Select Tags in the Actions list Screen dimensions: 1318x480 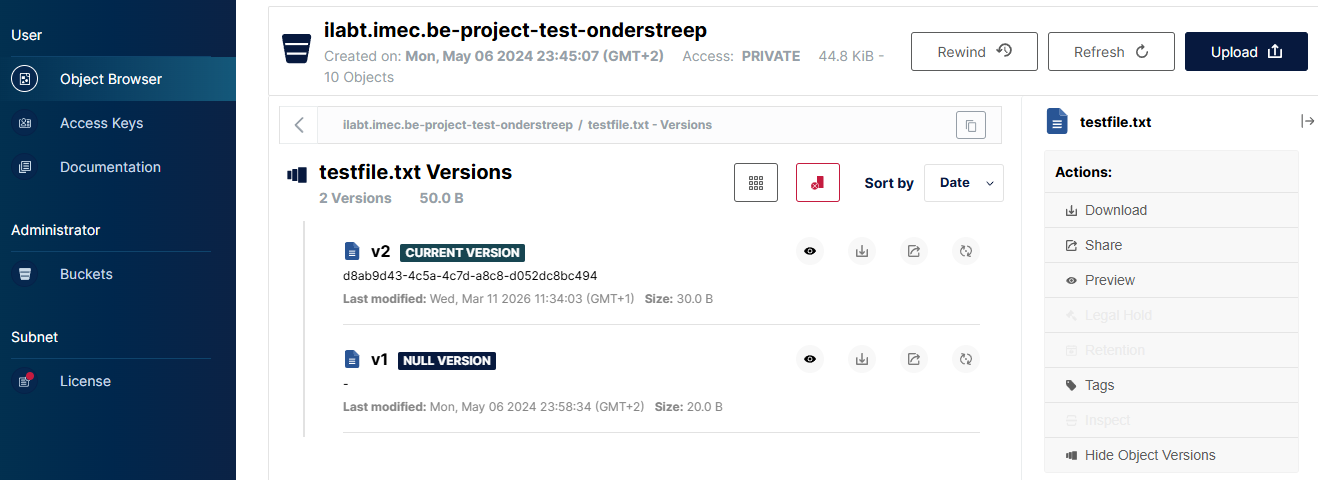(x=1099, y=385)
